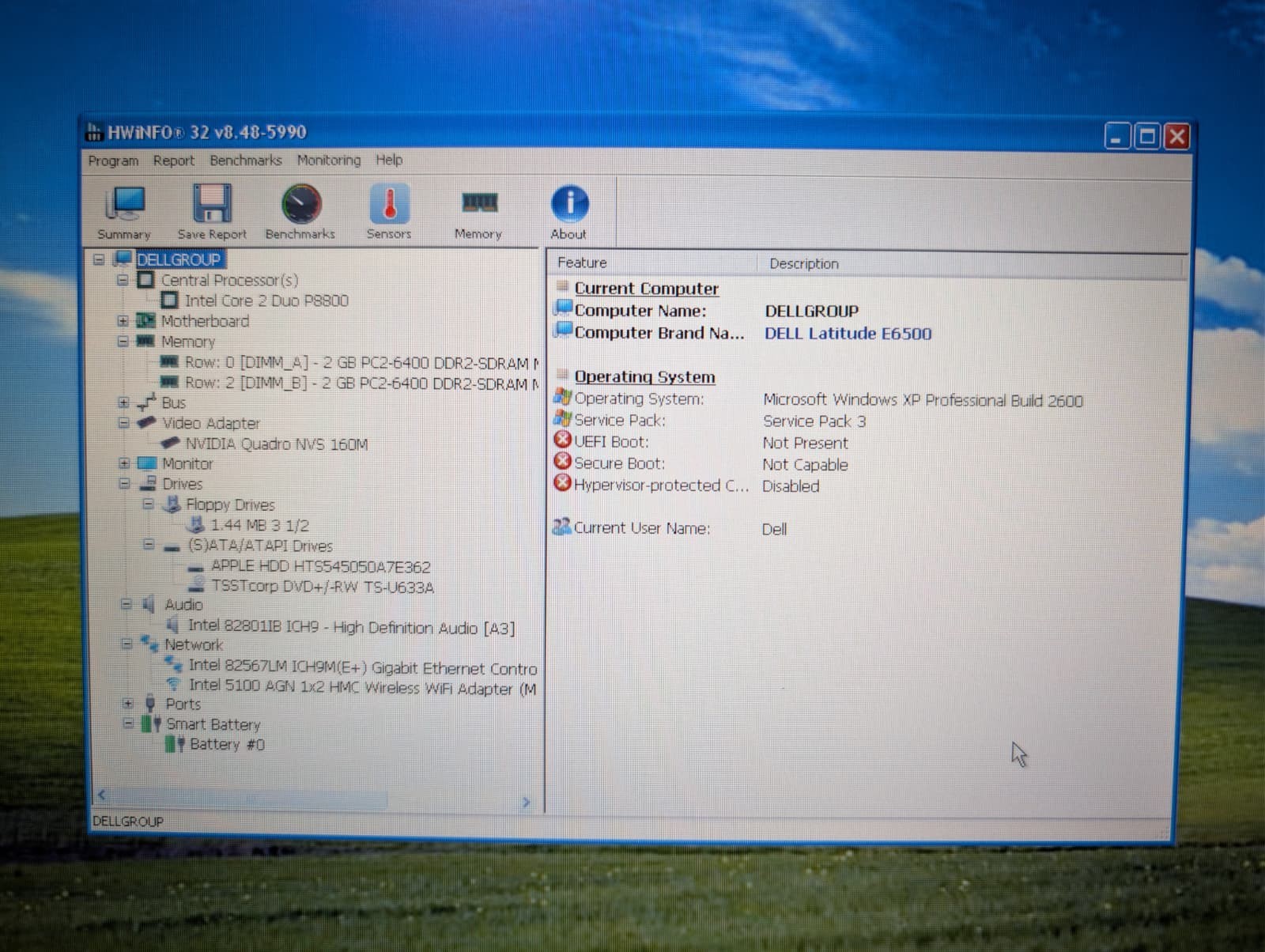This screenshot has width=1265, height=952.
Task: Select TSSTcorp DVD+/-RW TS-U633A drive
Action: [323, 587]
